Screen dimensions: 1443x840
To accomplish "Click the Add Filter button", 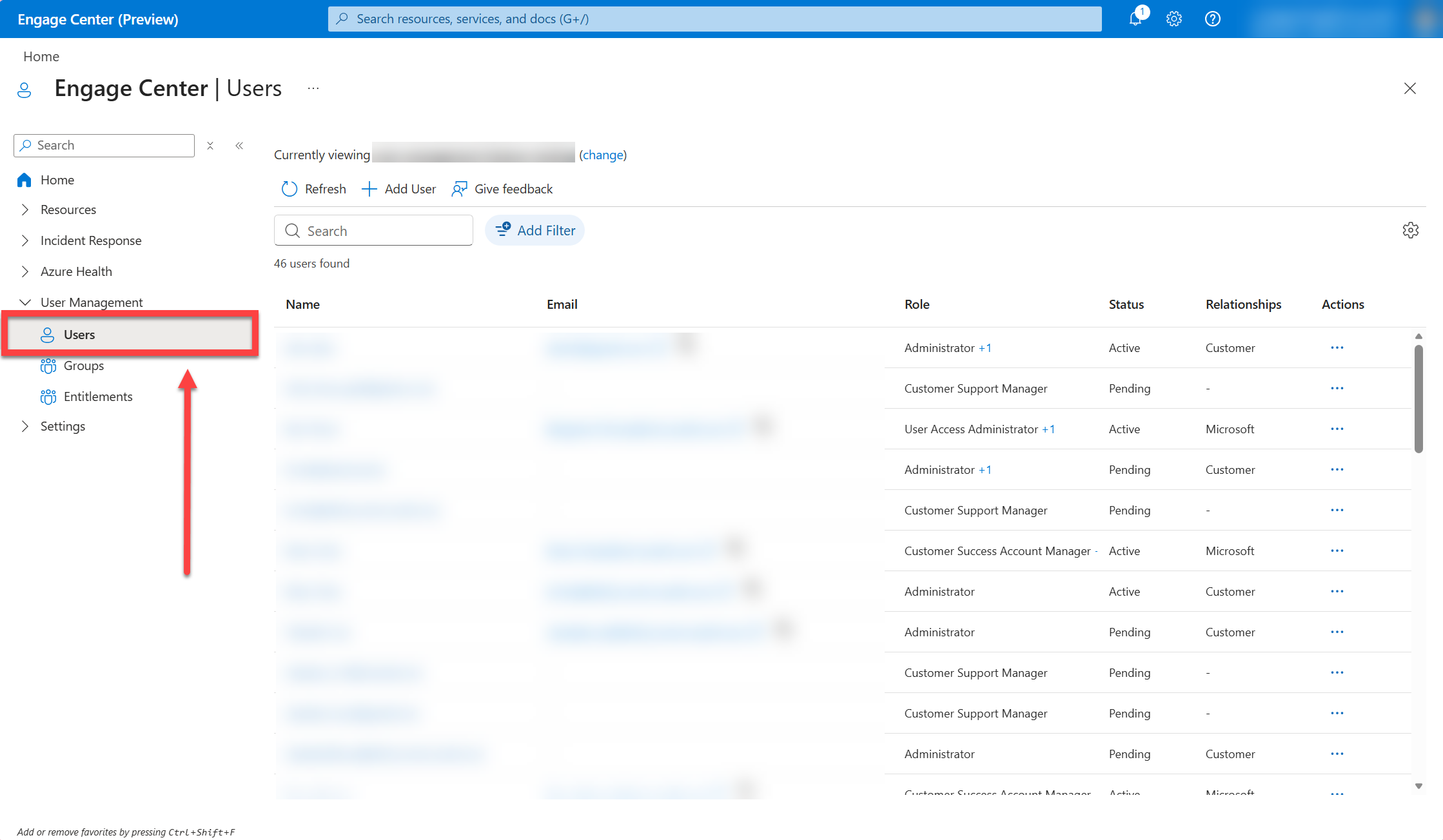I will [x=535, y=230].
